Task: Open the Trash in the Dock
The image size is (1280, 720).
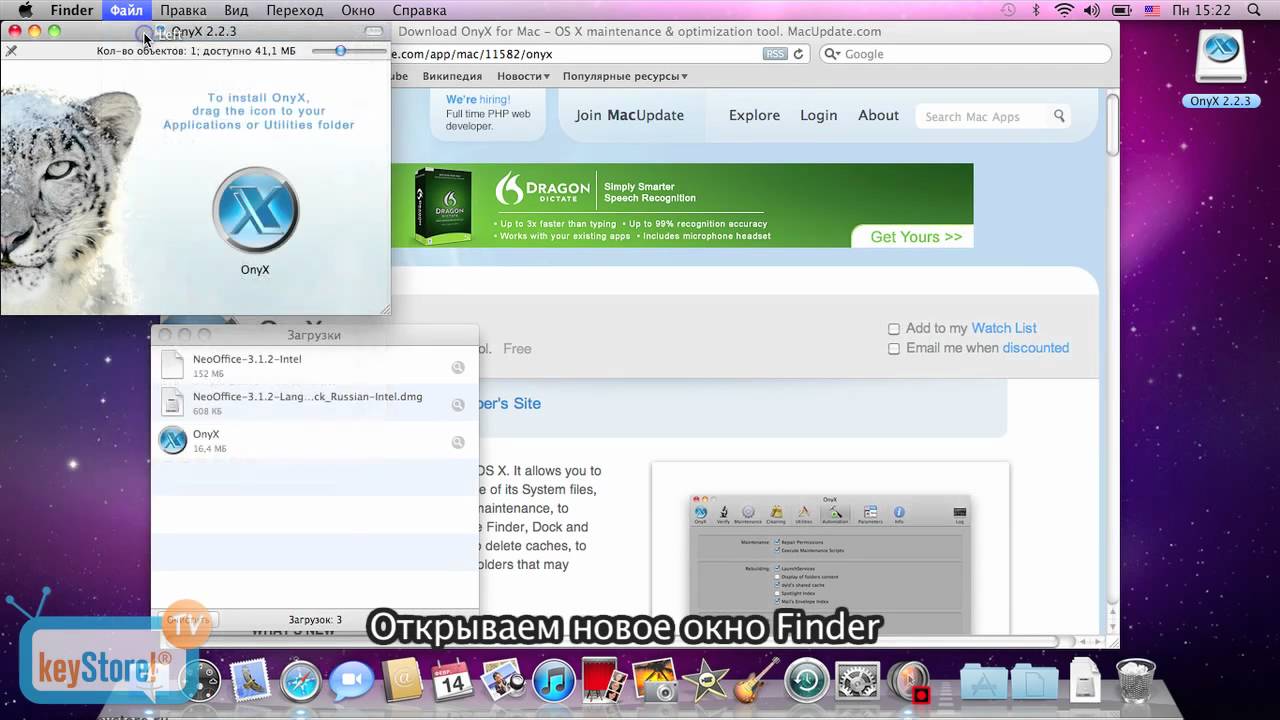Action: 1135,682
